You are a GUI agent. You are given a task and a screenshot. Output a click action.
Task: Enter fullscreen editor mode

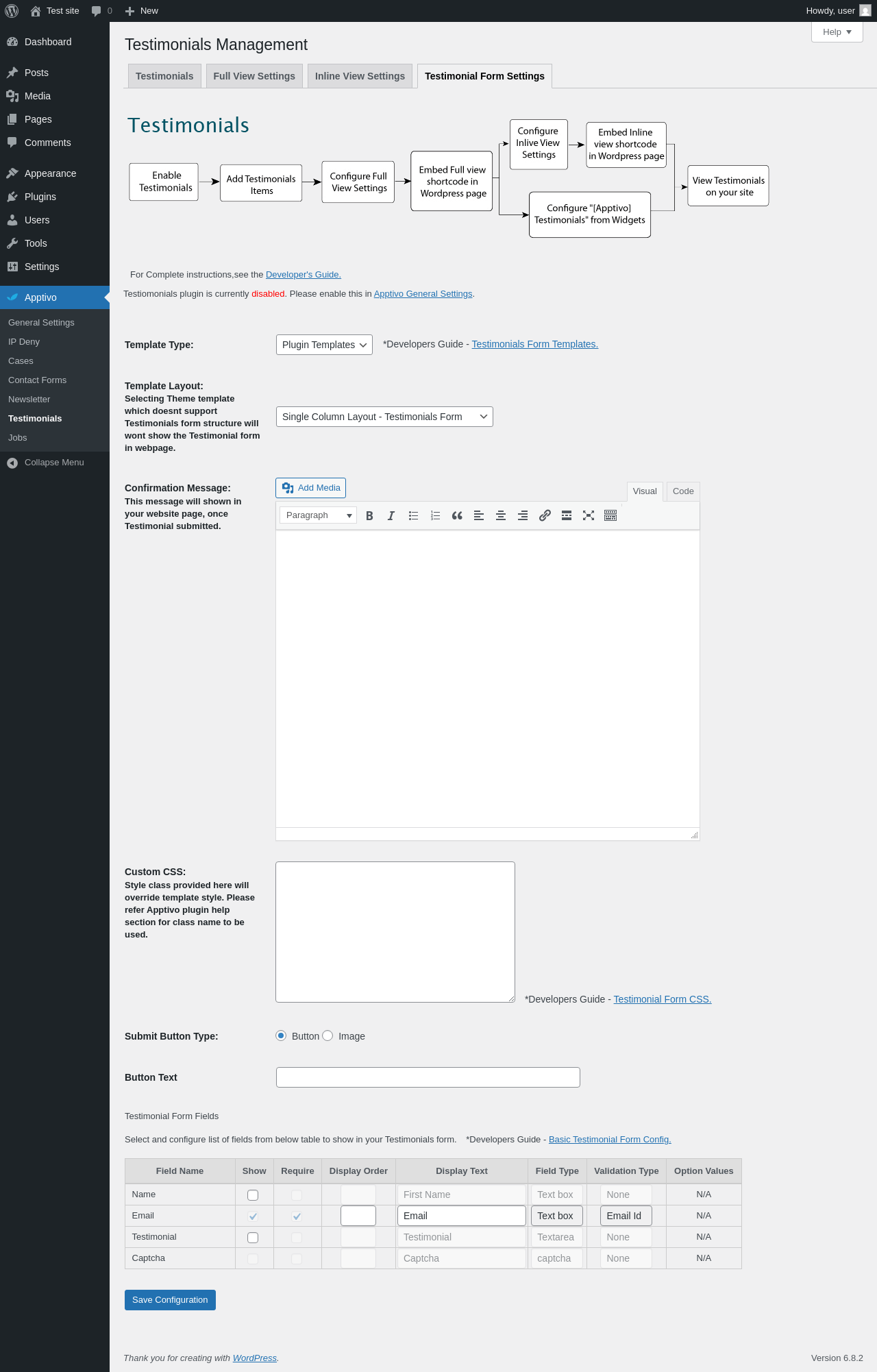[x=589, y=515]
